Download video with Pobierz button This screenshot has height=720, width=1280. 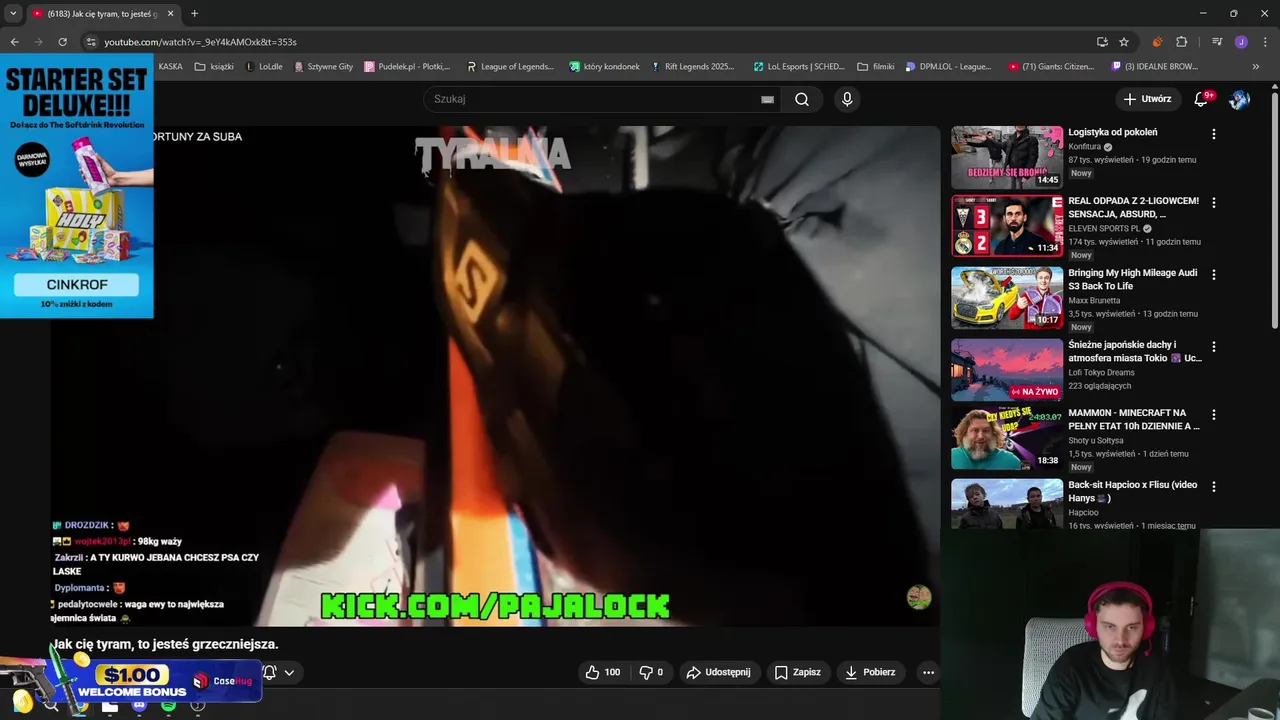[x=870, y=672]
